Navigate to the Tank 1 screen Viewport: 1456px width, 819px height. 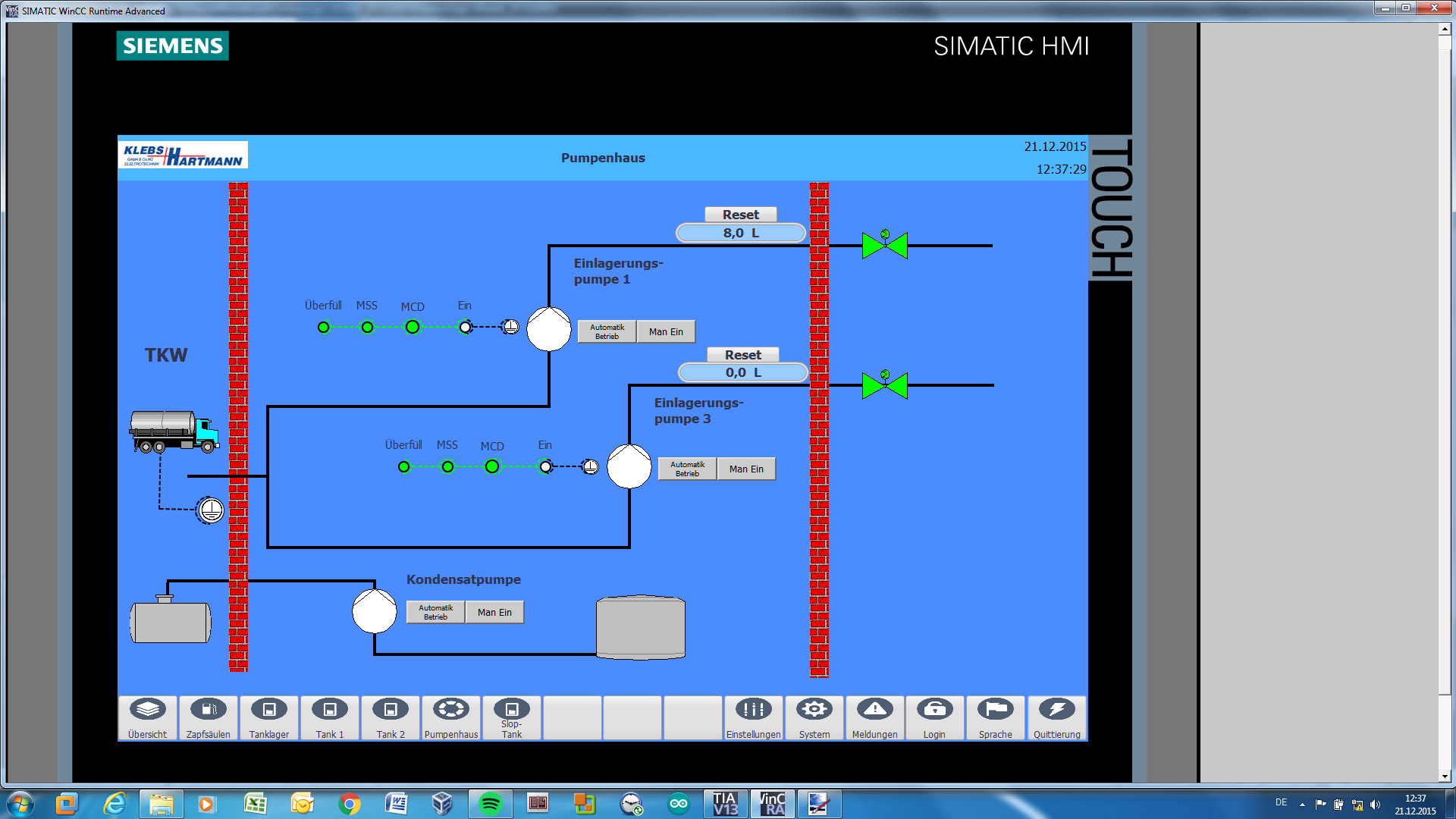click(x=330, y=717)
